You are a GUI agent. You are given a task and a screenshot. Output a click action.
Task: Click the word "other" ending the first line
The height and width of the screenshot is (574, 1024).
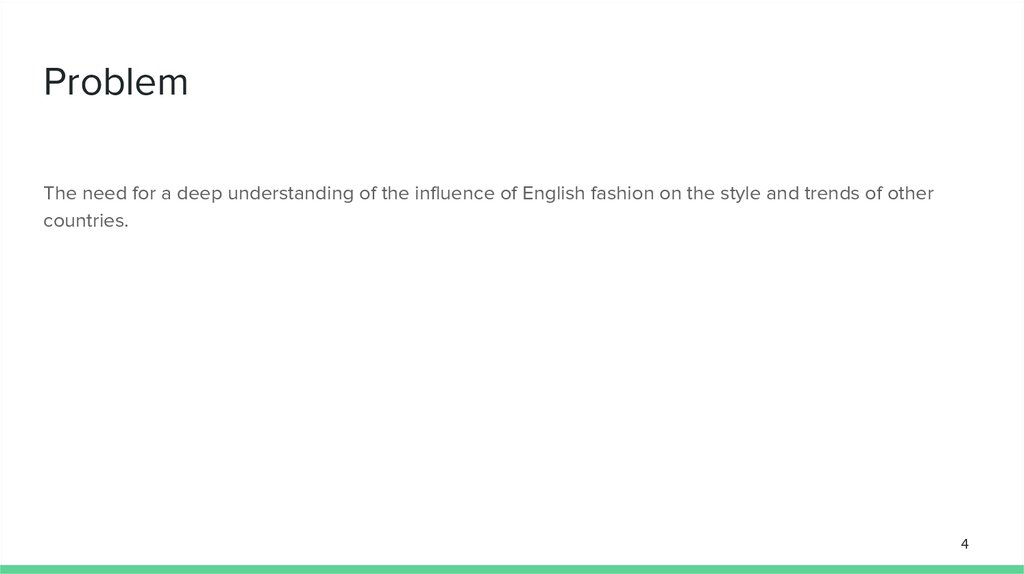(x=910, y=193)
